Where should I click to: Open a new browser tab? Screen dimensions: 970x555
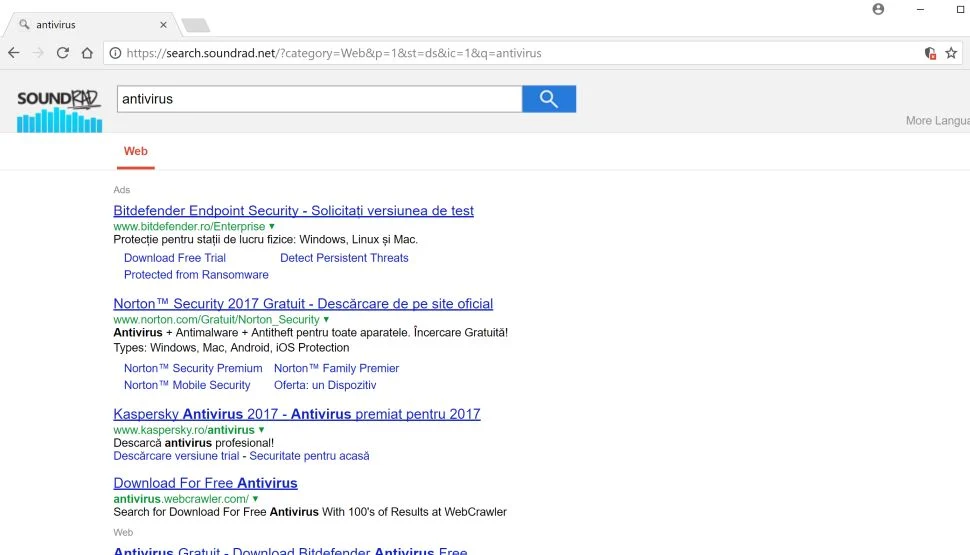[x=196, y=25]
